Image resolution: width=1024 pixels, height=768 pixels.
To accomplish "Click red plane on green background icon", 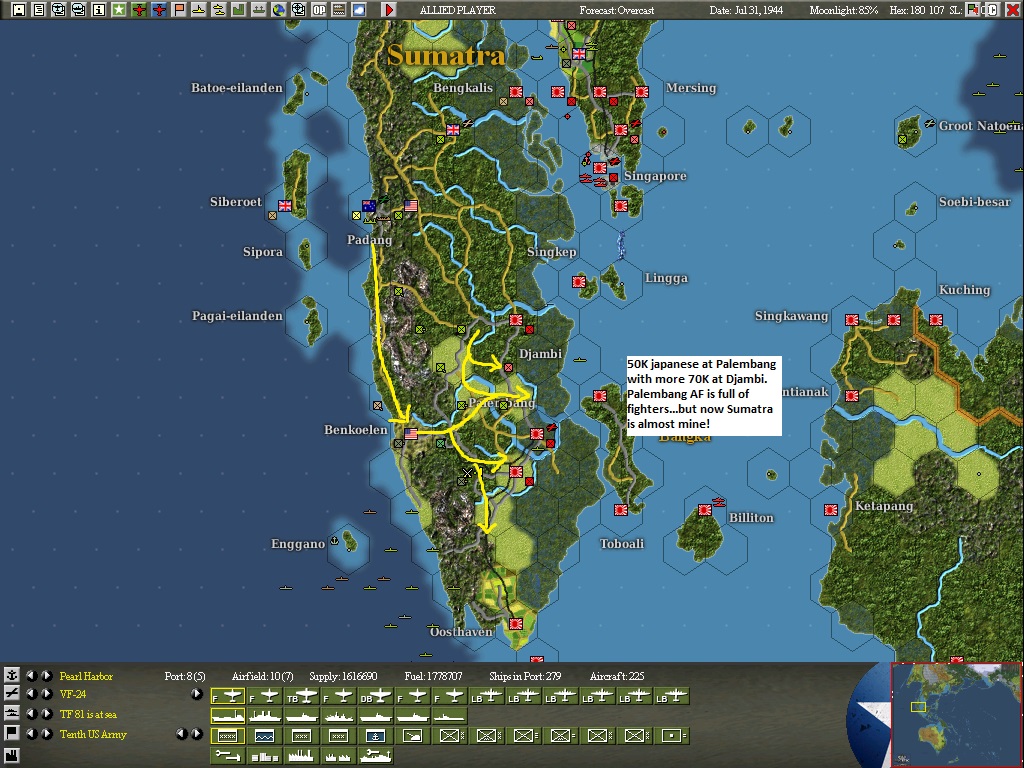I will [x=138, y=10].
